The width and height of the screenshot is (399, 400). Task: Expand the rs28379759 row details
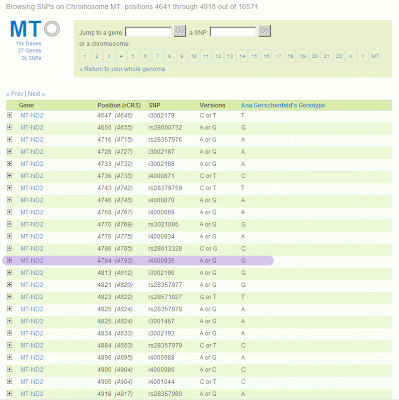coord(9,188)
